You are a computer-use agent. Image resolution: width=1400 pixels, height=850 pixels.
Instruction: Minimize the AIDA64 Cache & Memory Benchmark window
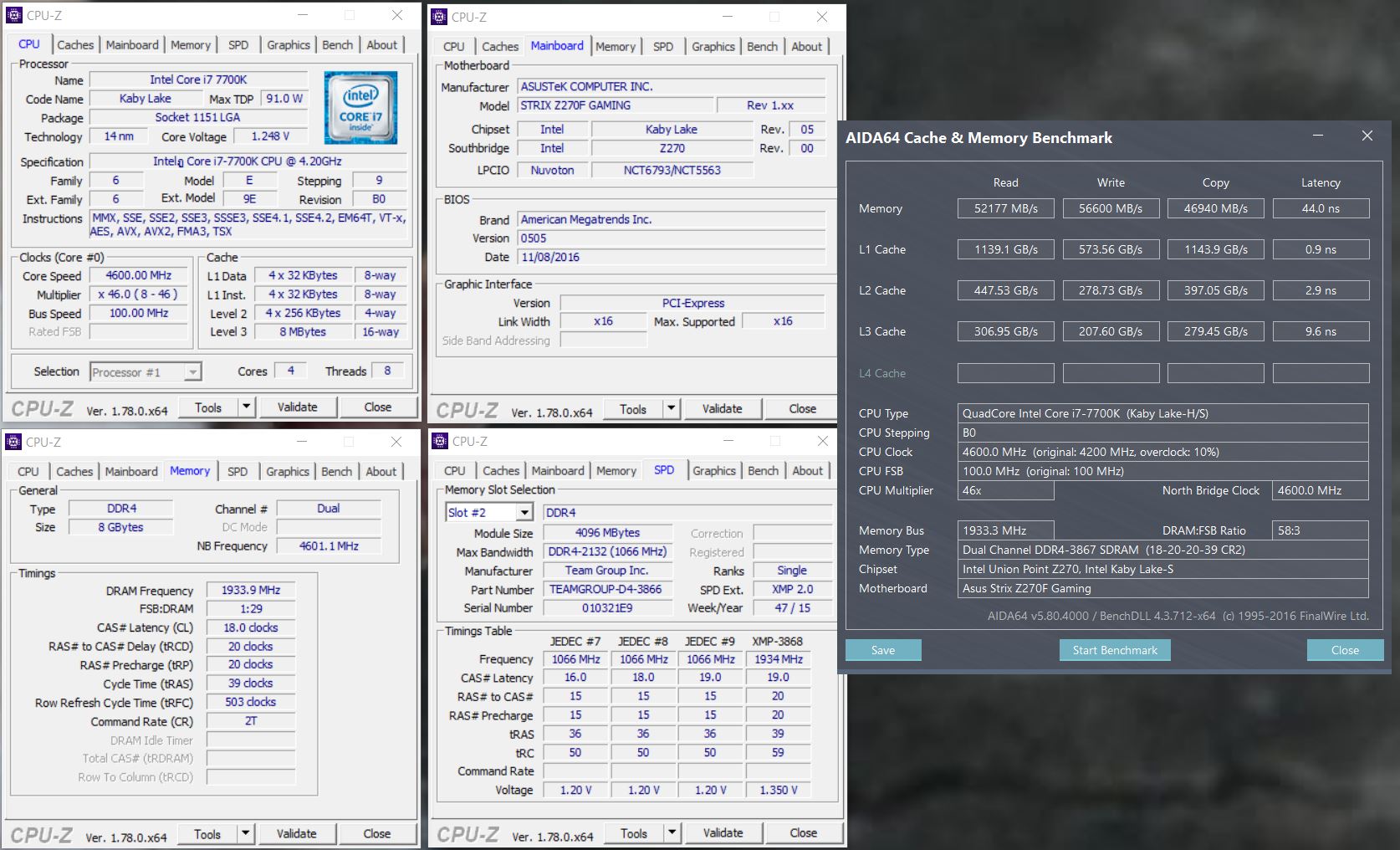pyautogui.click(x=1317, y=136)
